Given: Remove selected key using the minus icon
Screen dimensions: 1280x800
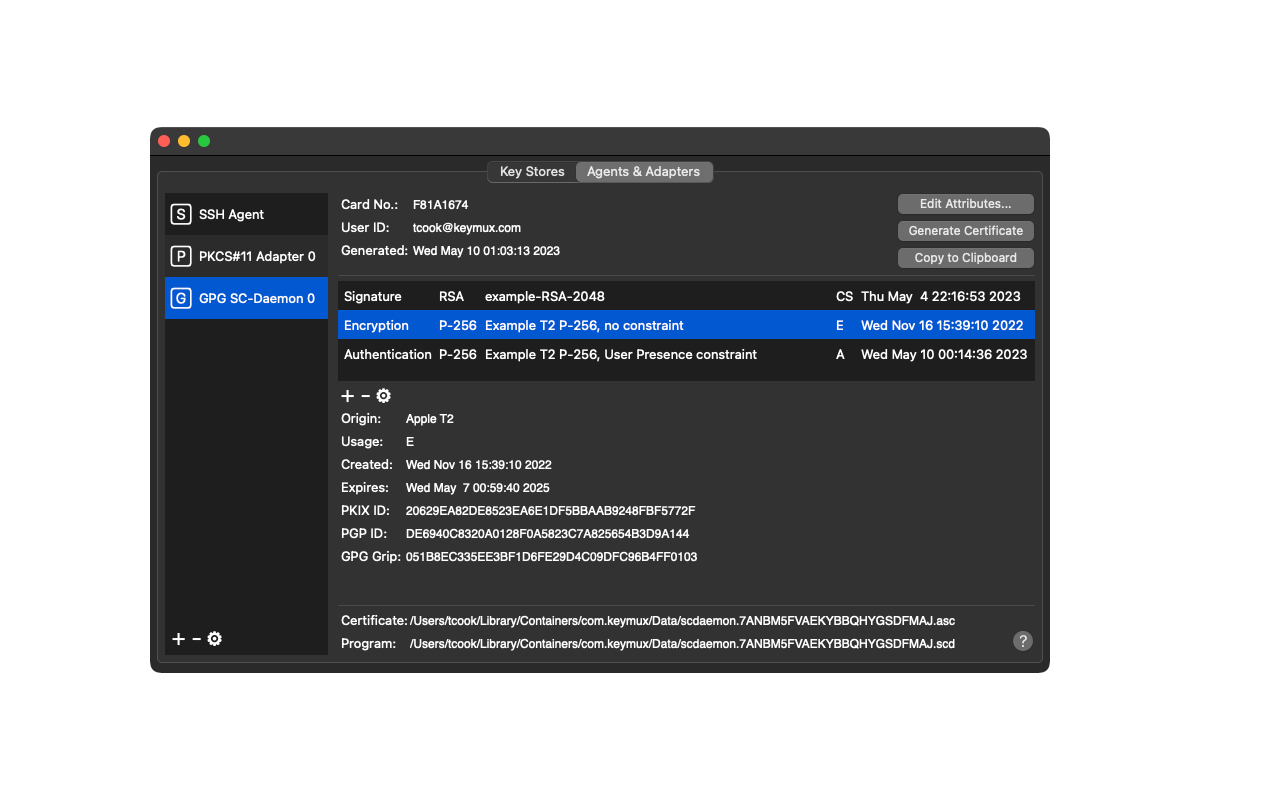Looking at the screenshot, I should 364,396.
